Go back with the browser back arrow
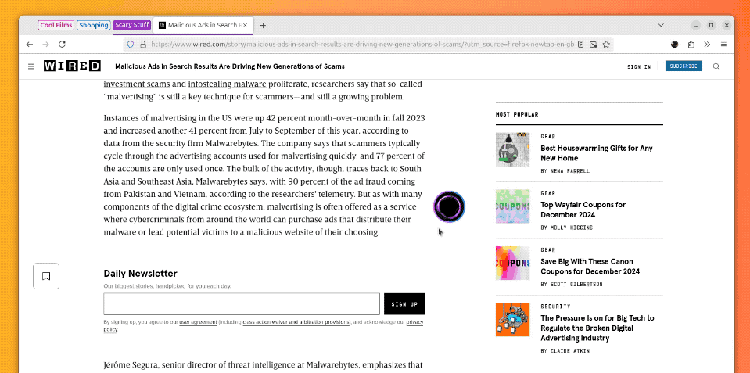This screenshot has width=750, height=373. click(30, 44)
